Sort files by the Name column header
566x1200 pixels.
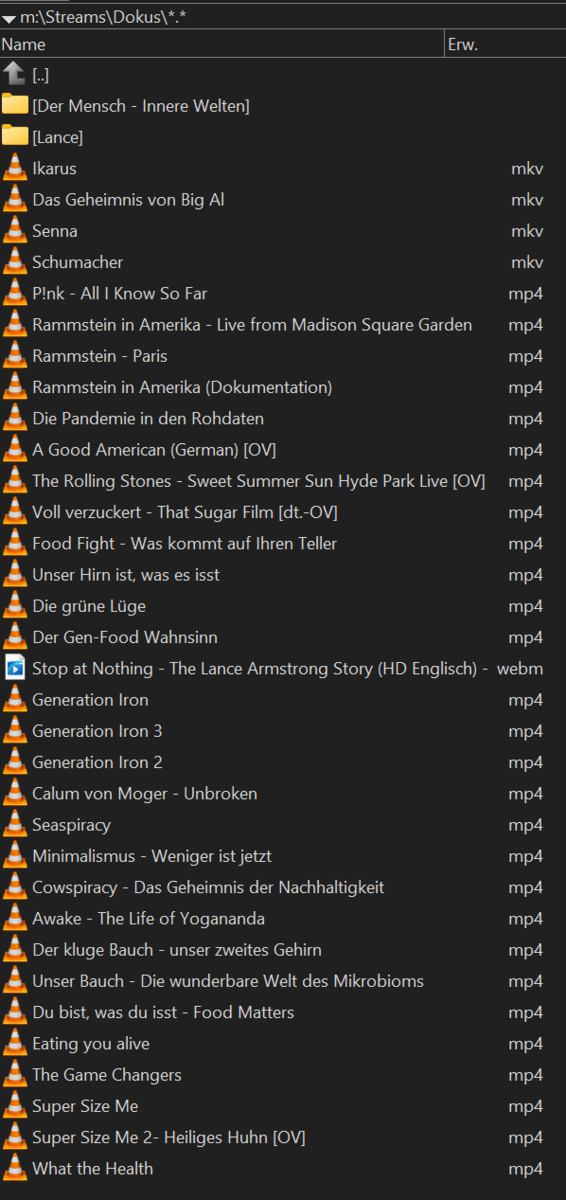[222, 44]
